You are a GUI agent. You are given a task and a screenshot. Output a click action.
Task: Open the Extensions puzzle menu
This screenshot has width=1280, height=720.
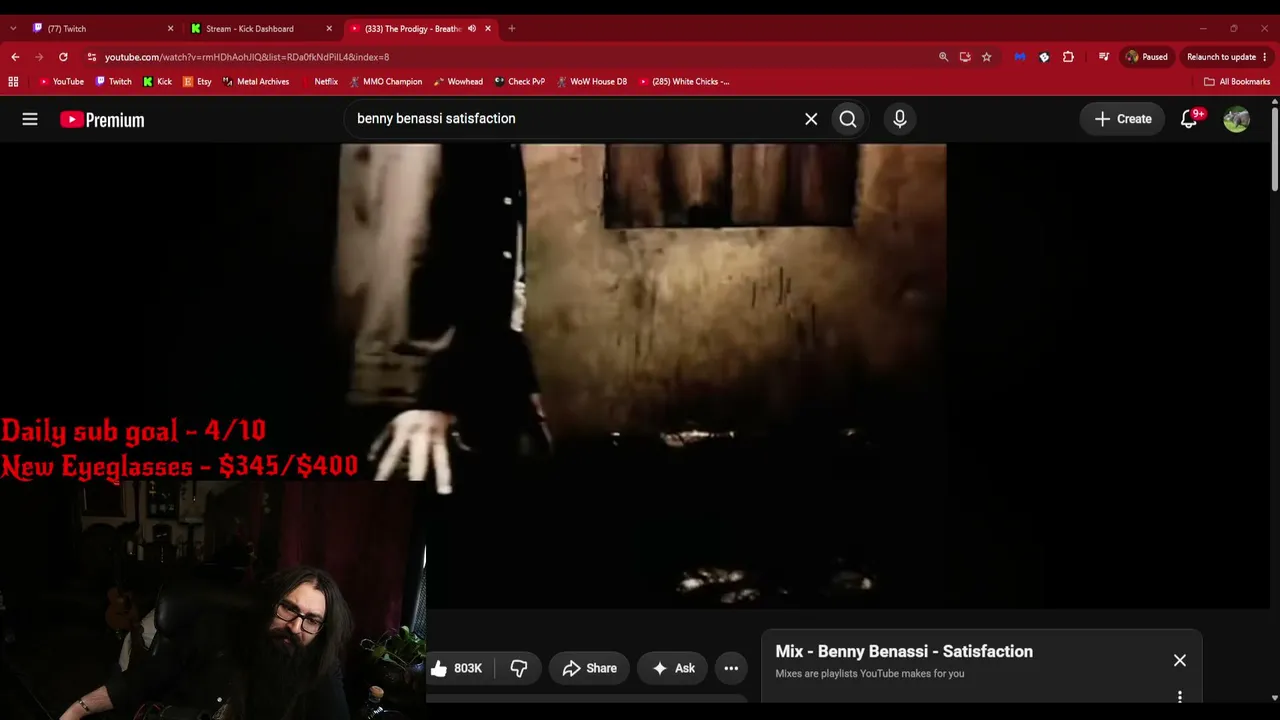(1068, 57)
